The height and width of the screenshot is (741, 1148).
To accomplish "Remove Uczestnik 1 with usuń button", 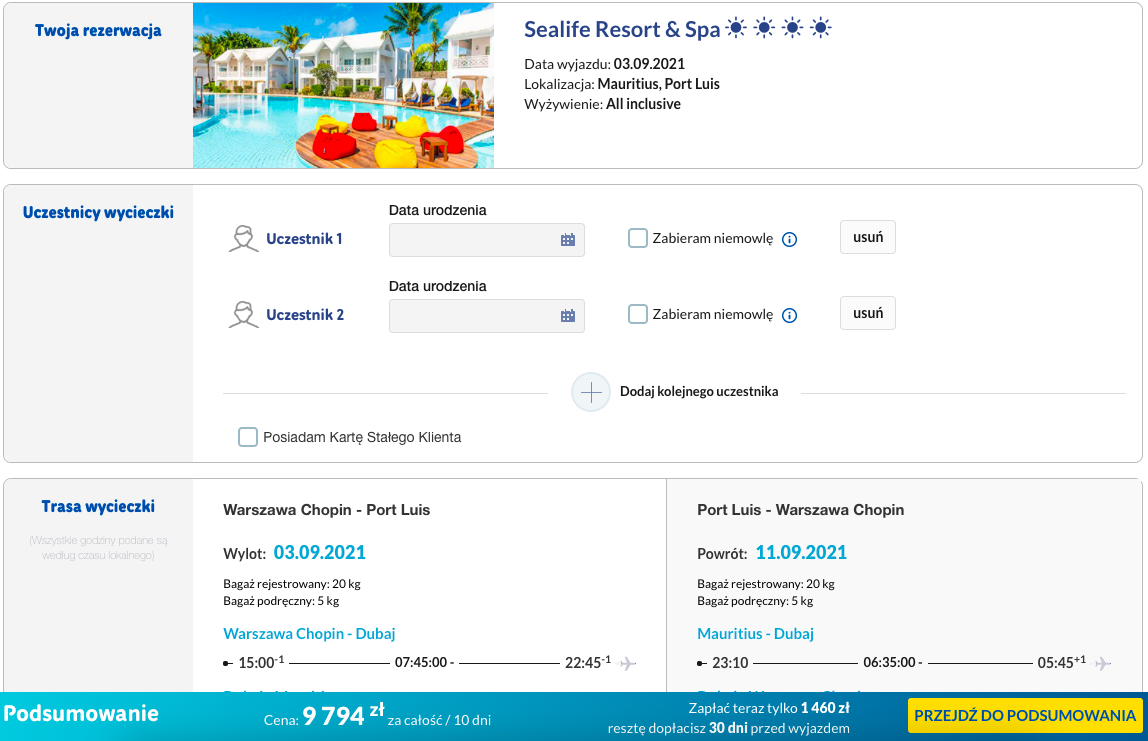I will (x=867, y=237).
